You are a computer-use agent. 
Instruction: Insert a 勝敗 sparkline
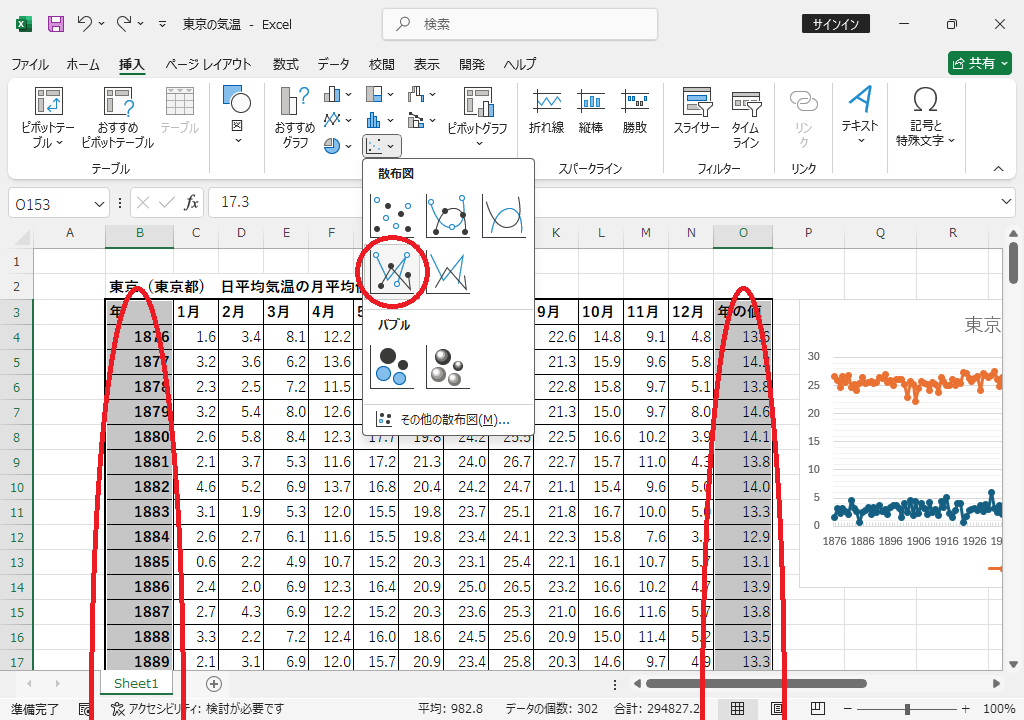click(635, 112)
